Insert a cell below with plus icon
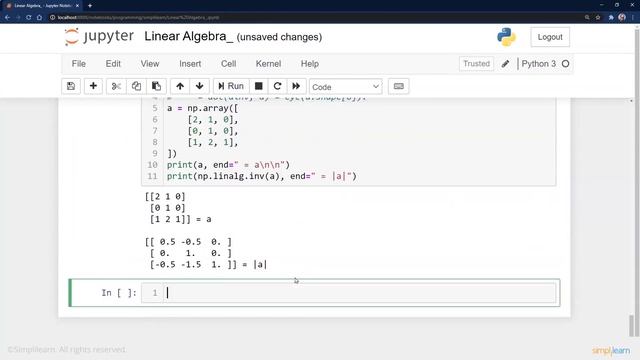This screenshot has width=640, height=360. [93, 86]
